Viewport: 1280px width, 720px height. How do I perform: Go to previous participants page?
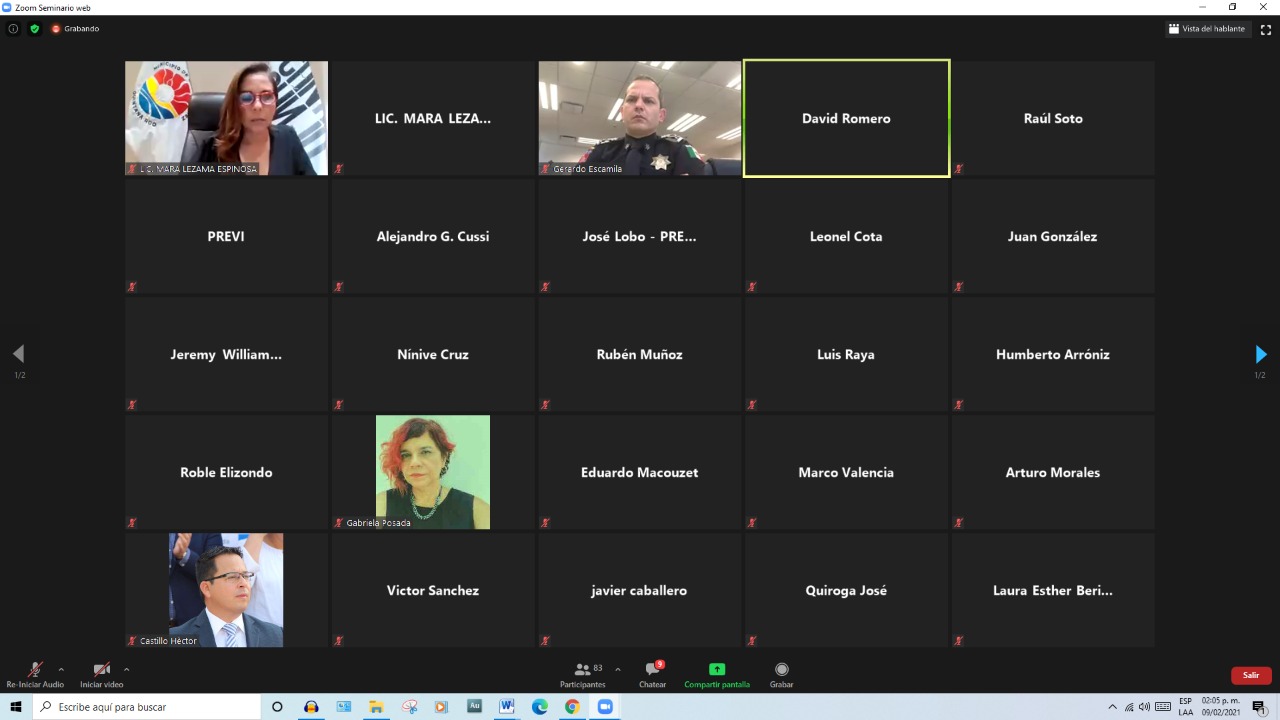click(18, 354)
